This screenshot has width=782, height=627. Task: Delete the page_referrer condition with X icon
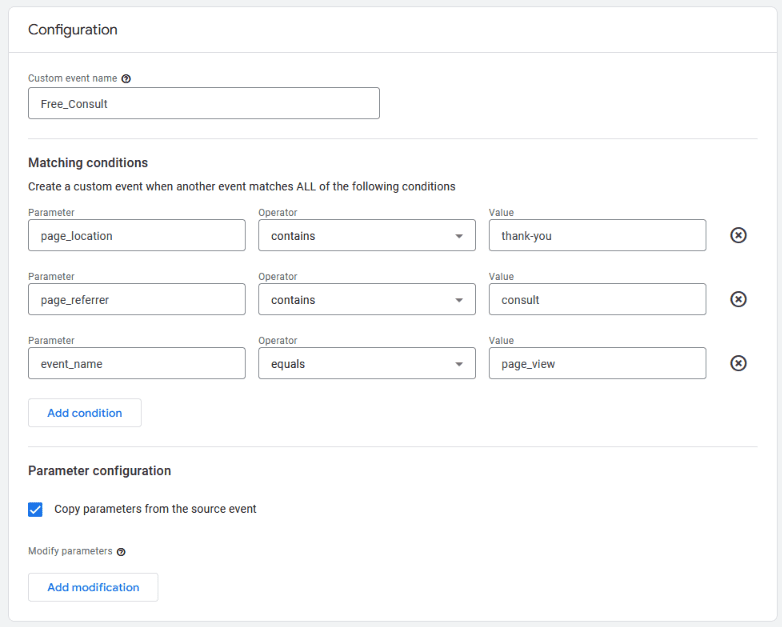[x=738, y=299]
